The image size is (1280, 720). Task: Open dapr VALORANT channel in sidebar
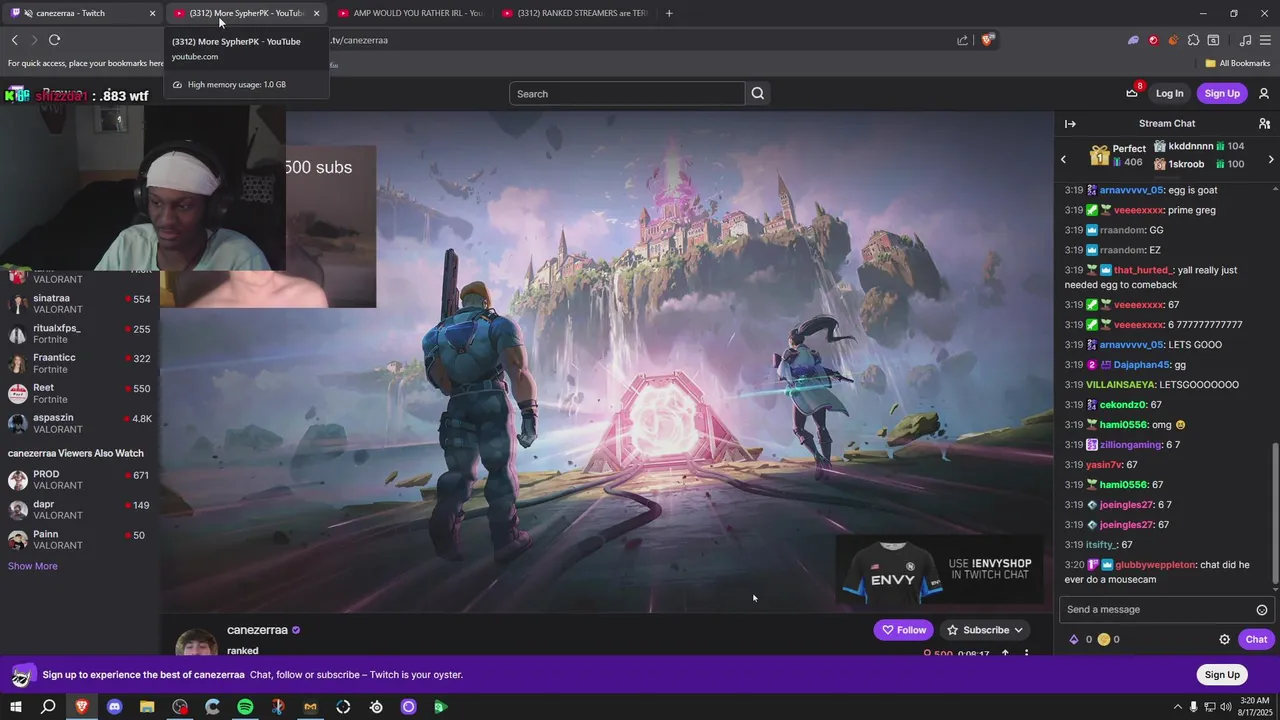coord(80,510)
